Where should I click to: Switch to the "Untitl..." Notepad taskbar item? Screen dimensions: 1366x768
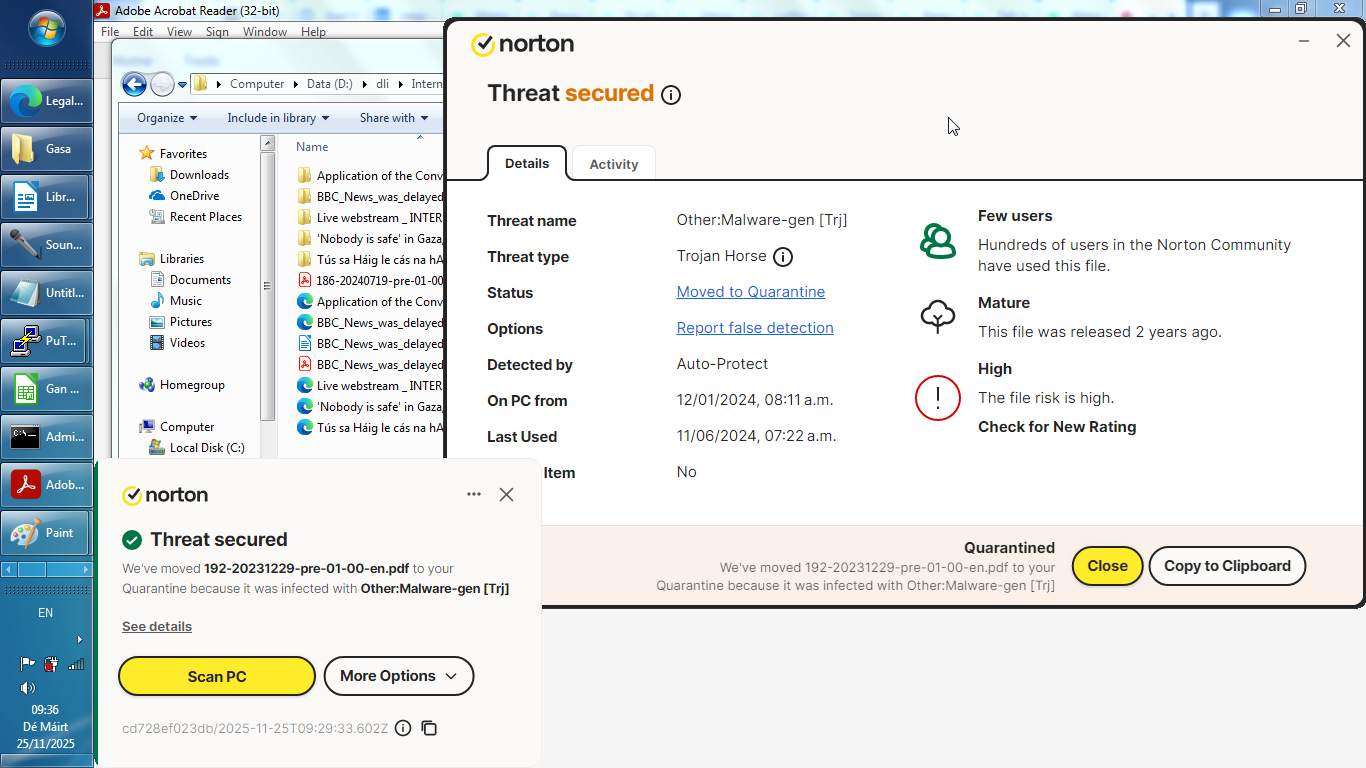tap(47, 293)
